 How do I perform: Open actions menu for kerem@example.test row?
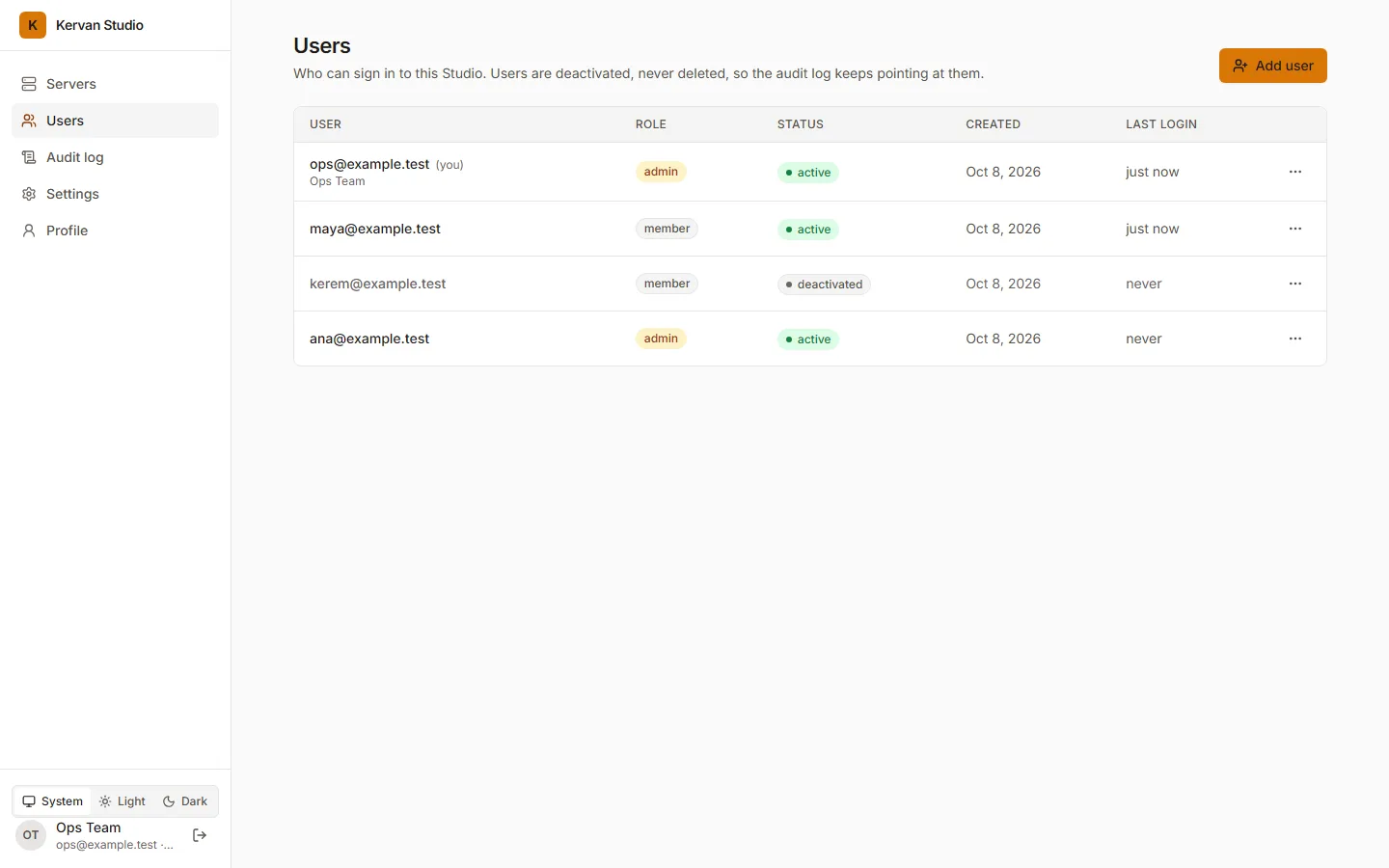pos(1295,284)
